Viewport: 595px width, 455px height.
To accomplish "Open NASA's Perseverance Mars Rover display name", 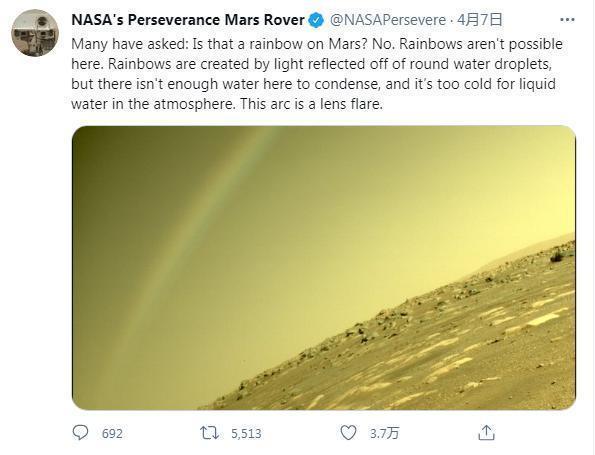I will point(188,20).
